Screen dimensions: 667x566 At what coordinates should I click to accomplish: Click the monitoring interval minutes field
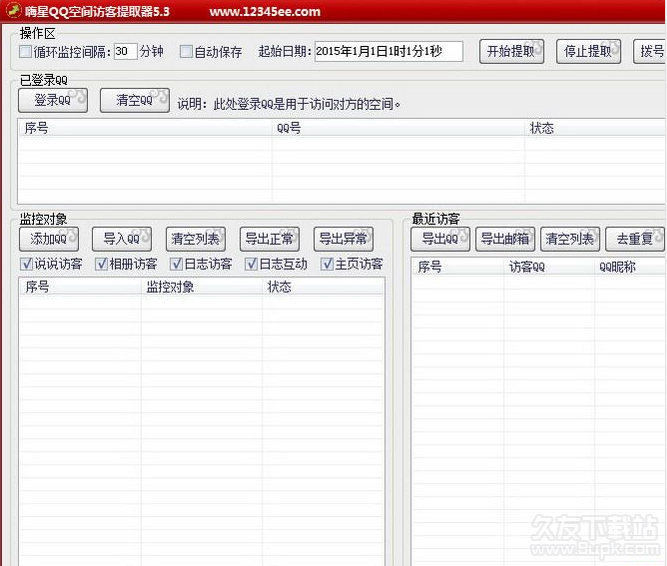click(125, 51)
